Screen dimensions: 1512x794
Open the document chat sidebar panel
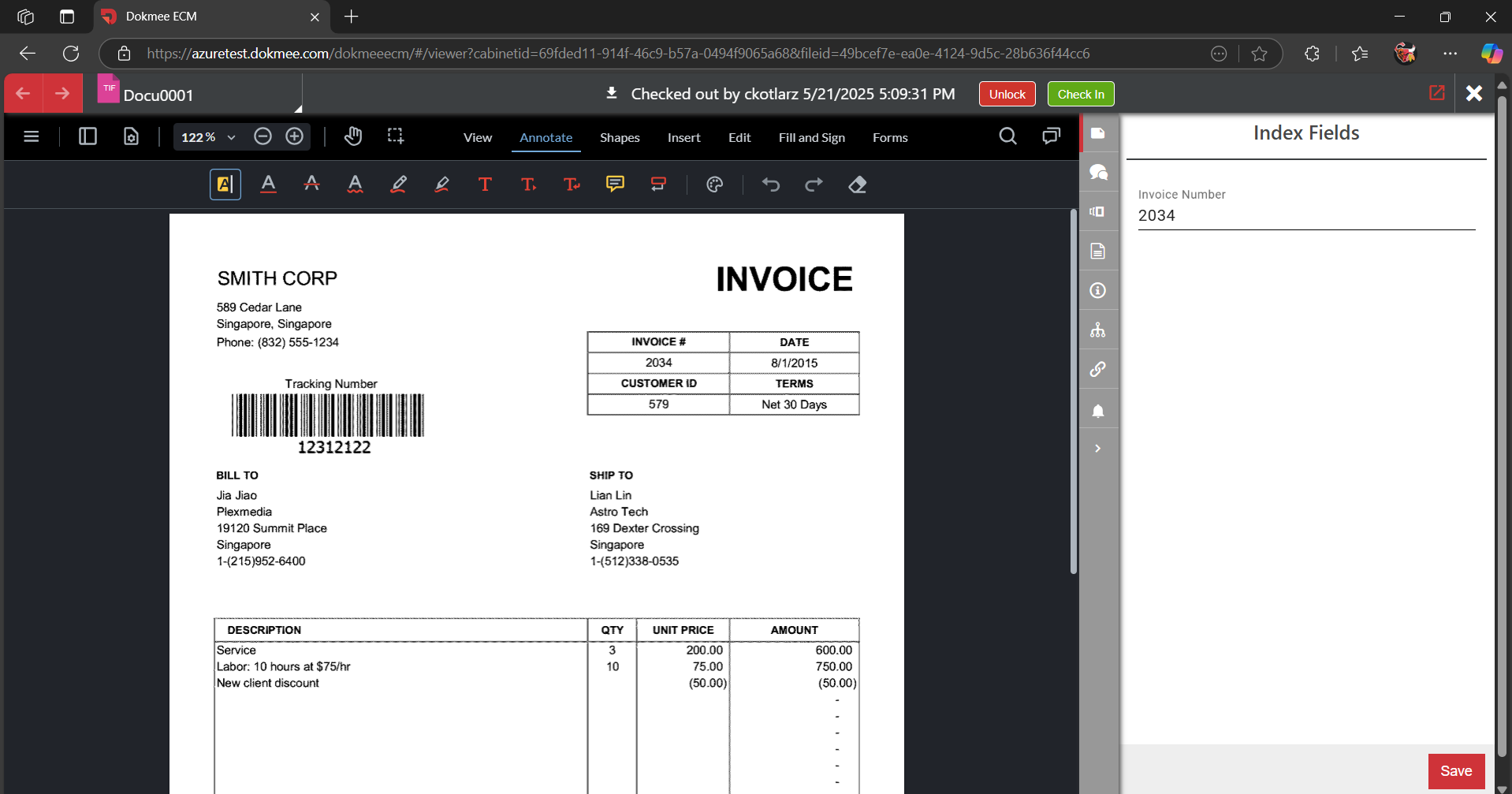1098,172
